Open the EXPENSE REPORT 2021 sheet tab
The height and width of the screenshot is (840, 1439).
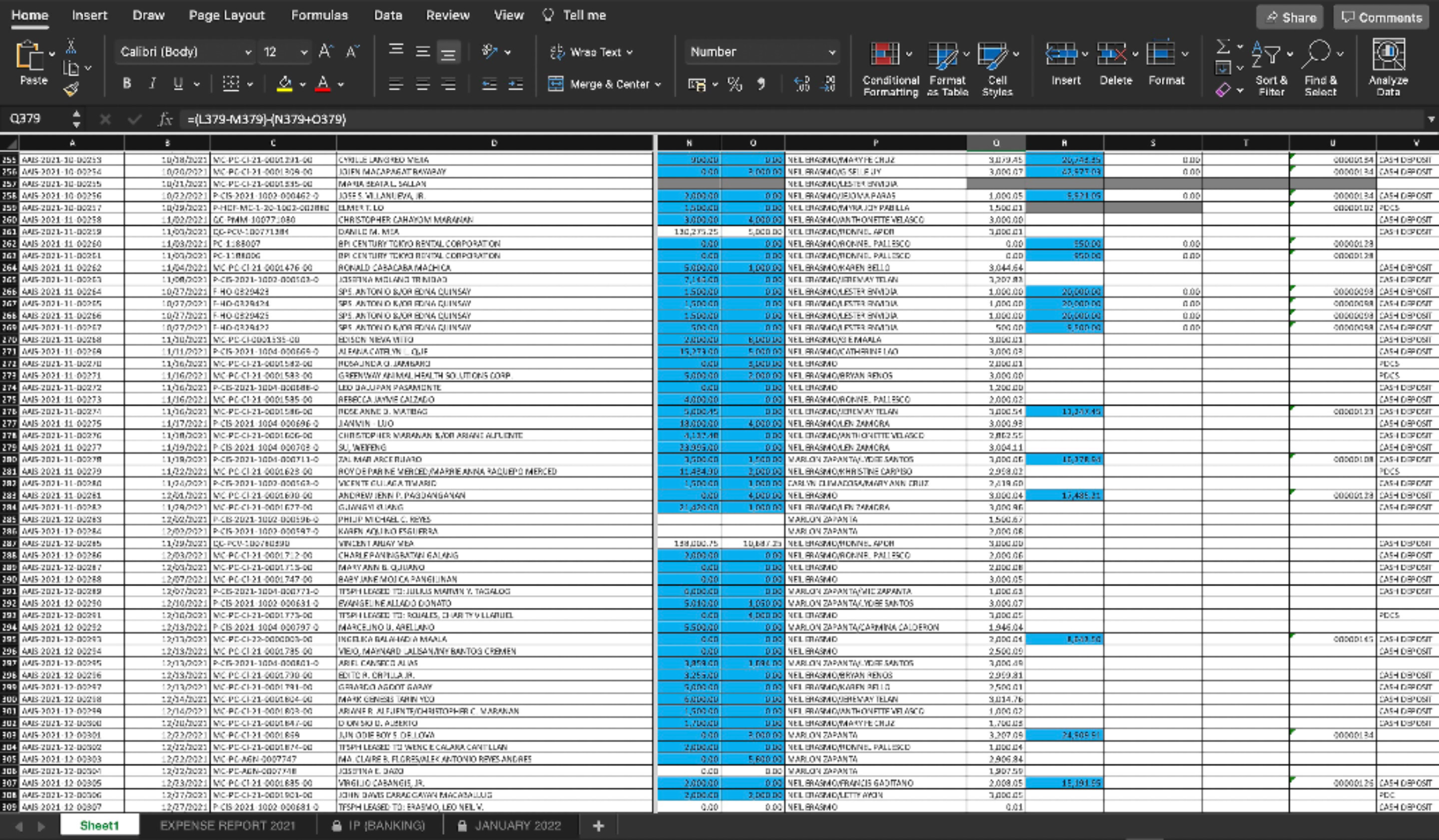pos(227,825)
